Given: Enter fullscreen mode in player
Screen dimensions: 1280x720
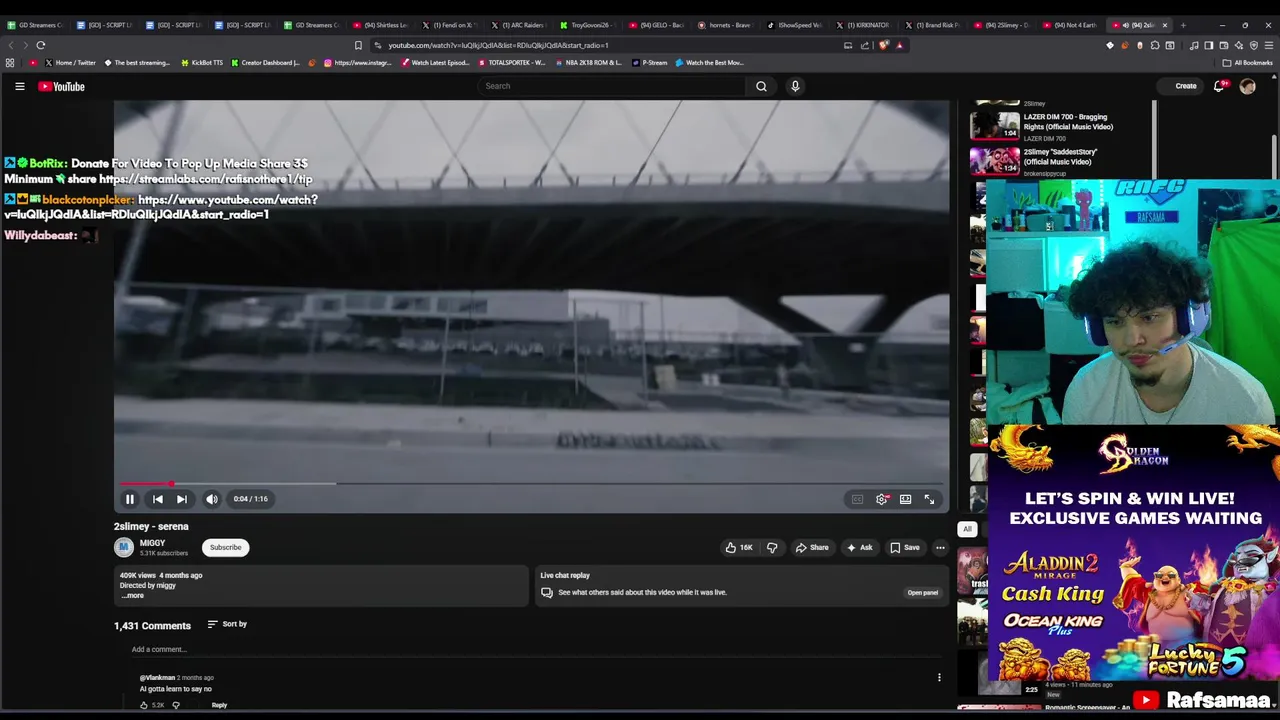Looking at the screenshot, I should [929, 499].
